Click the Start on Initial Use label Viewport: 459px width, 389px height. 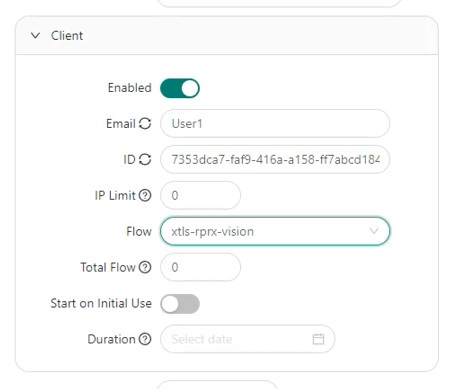[101, 303]
